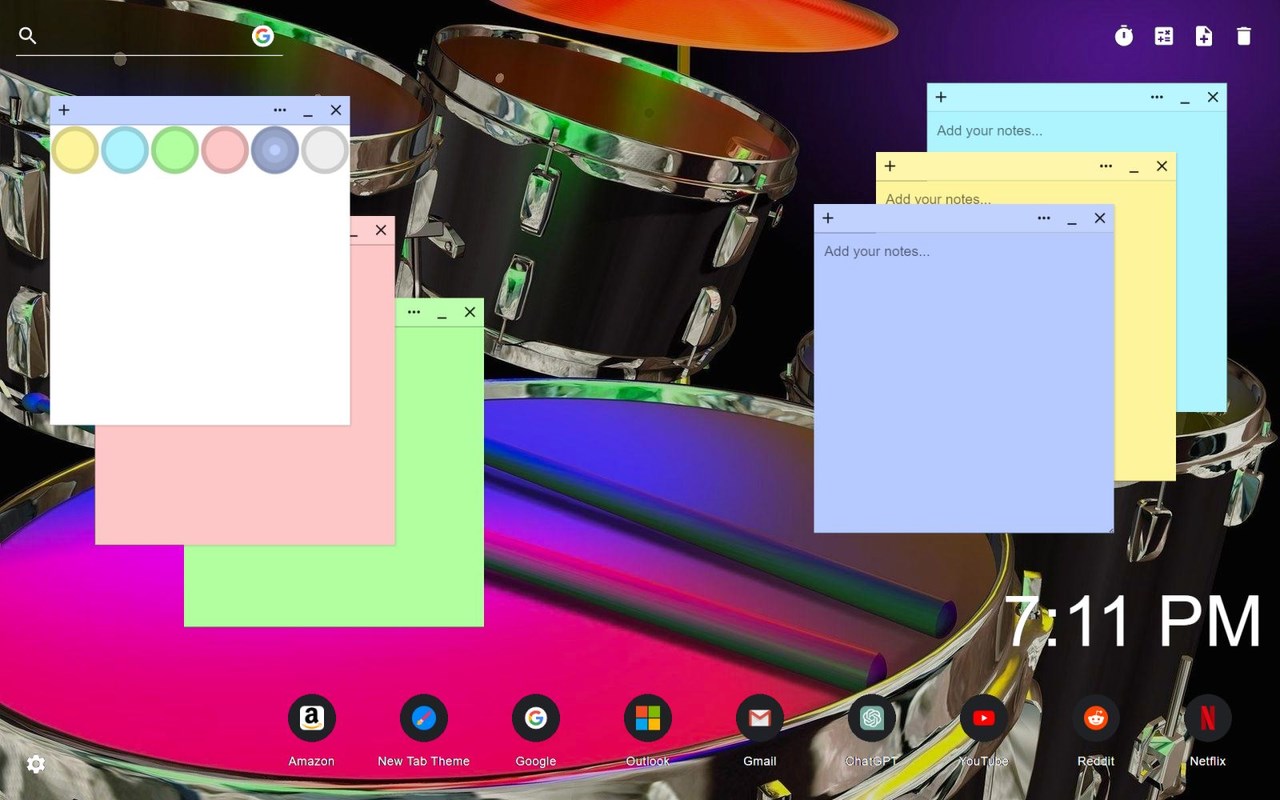Click plus on the cyan note
1280x800 pixels.
point(941,97)
